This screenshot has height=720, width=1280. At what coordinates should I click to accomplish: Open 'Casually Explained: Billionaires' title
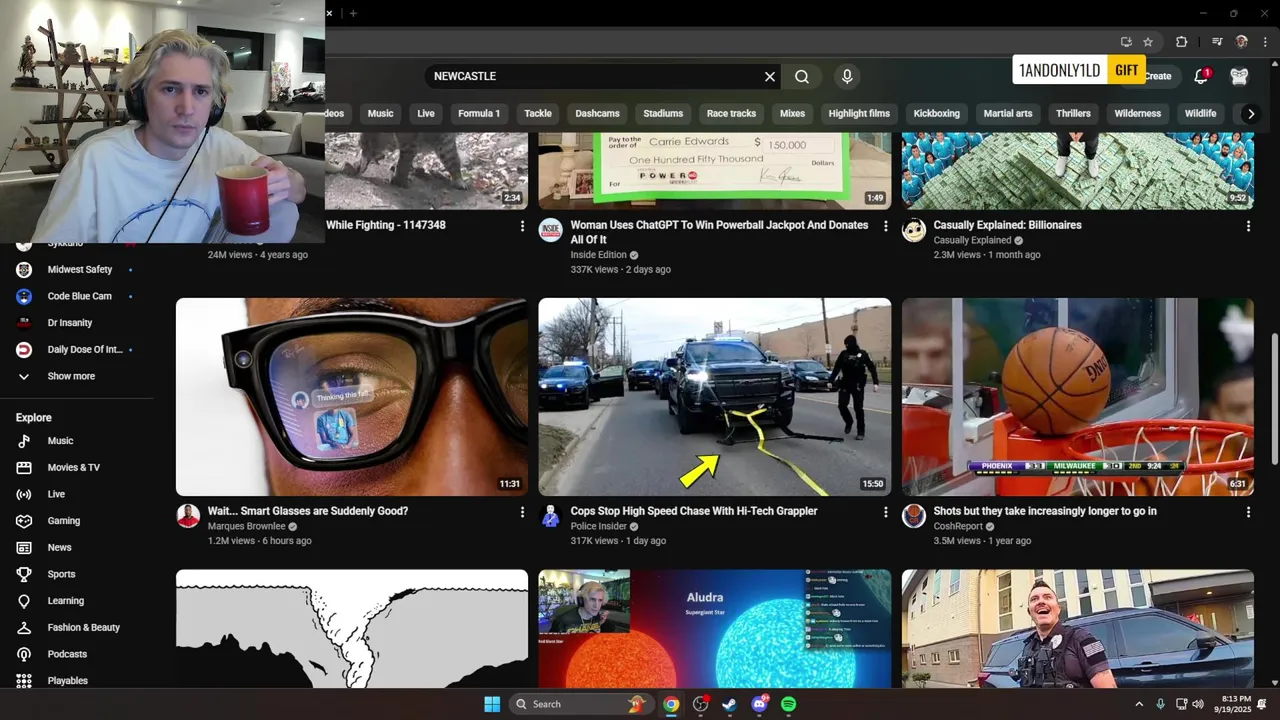click(x=1007, y=225)
